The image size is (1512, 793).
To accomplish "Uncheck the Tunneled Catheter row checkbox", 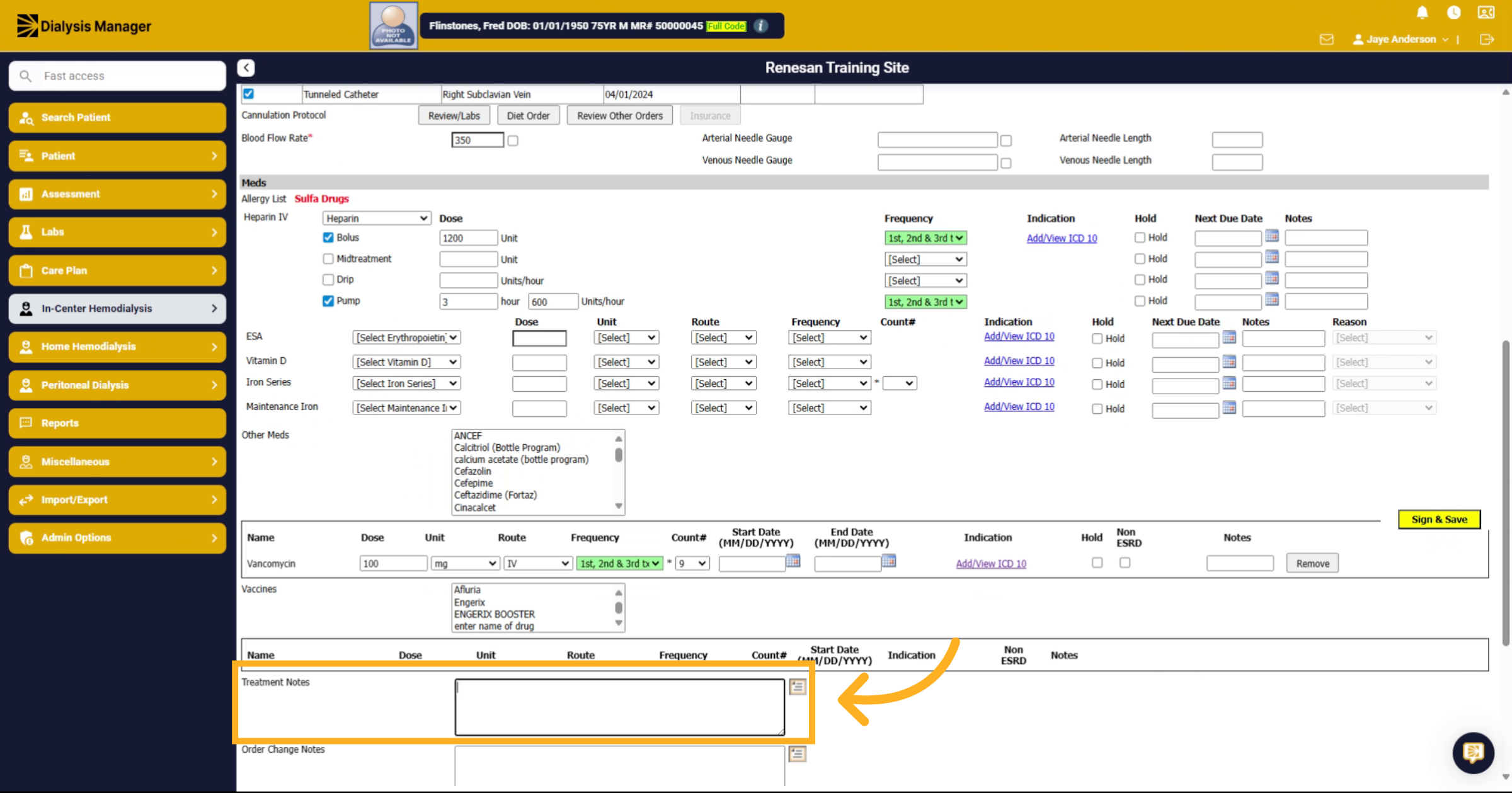I will click(x=249, y=94).
